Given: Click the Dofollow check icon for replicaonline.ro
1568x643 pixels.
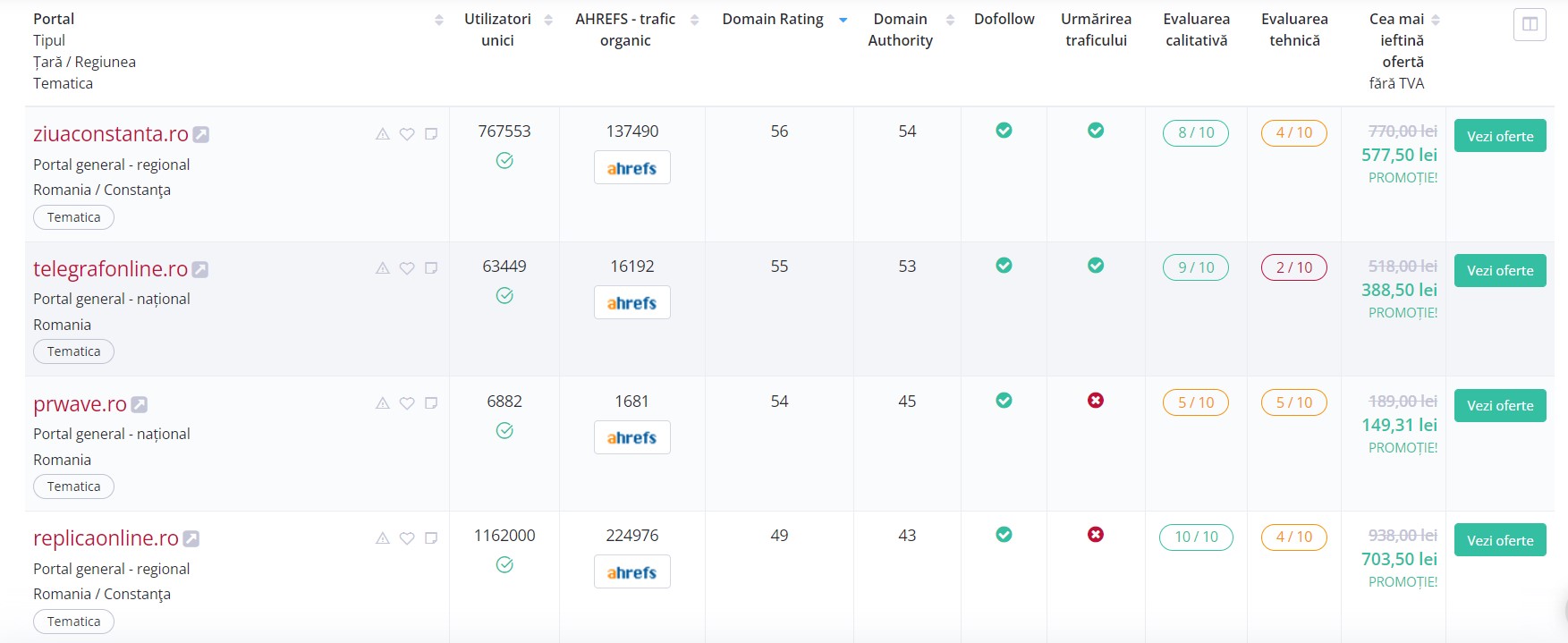Looking at the screenshot, I should pyautogui.click(x=1004, y=535).
